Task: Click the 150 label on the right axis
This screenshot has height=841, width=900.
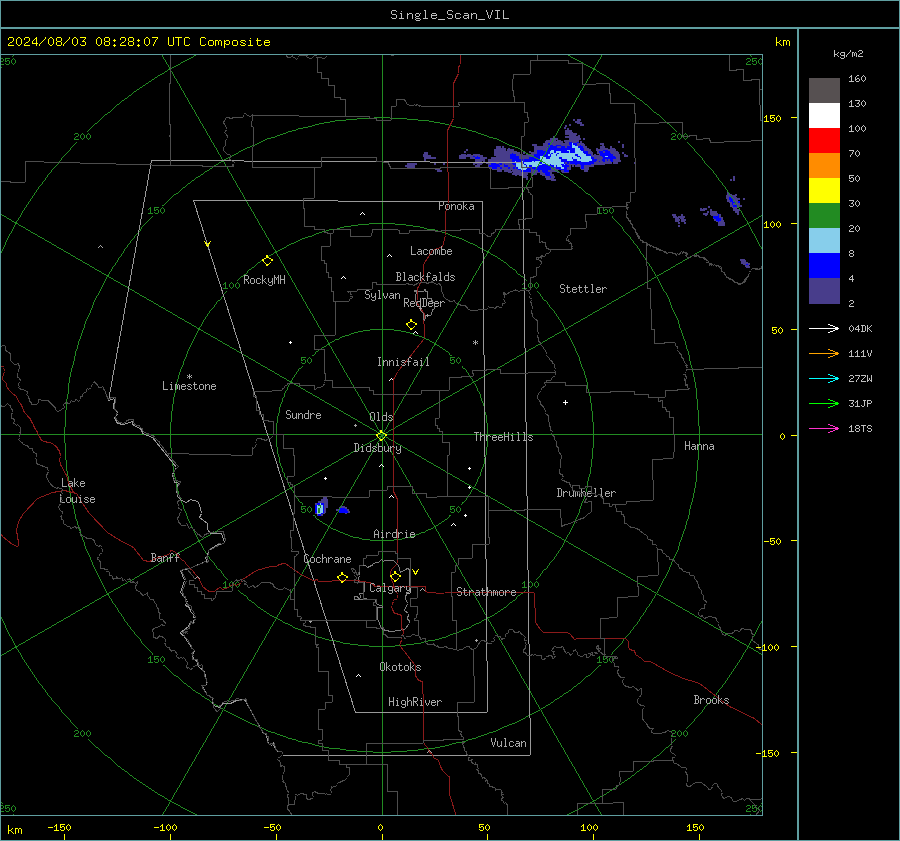Action: click(772, 118)
